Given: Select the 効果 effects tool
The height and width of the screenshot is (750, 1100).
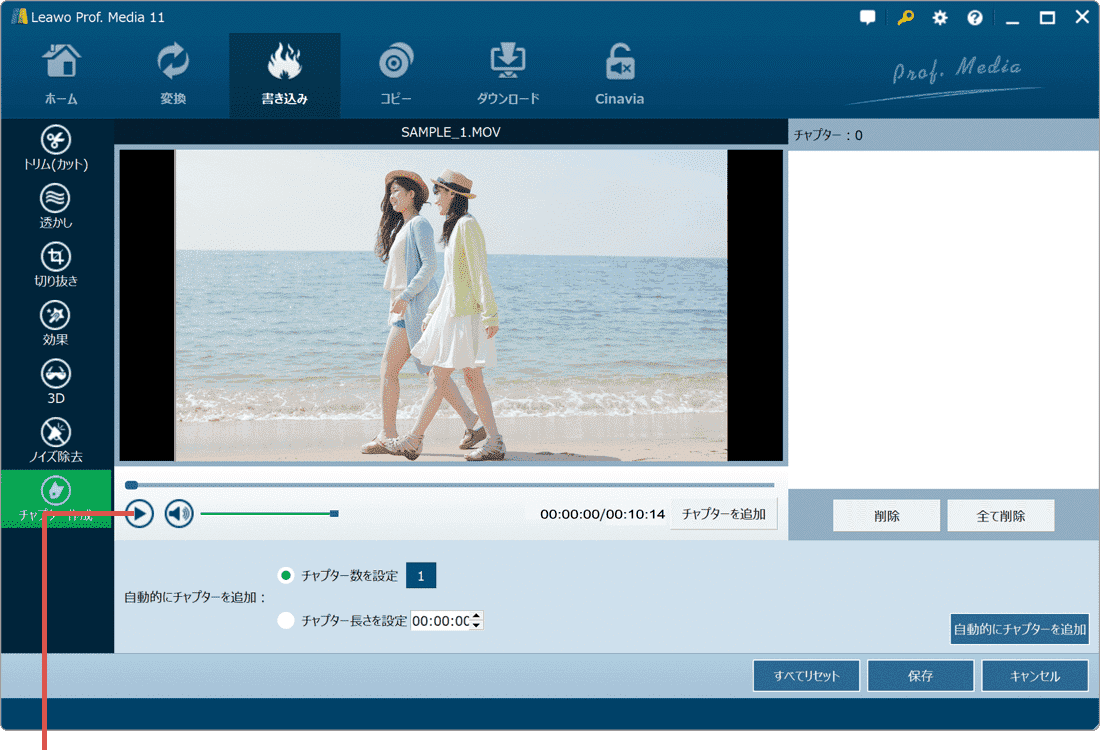Looking at the screenshot, I should pyautogui.click(x=56, y=323).
